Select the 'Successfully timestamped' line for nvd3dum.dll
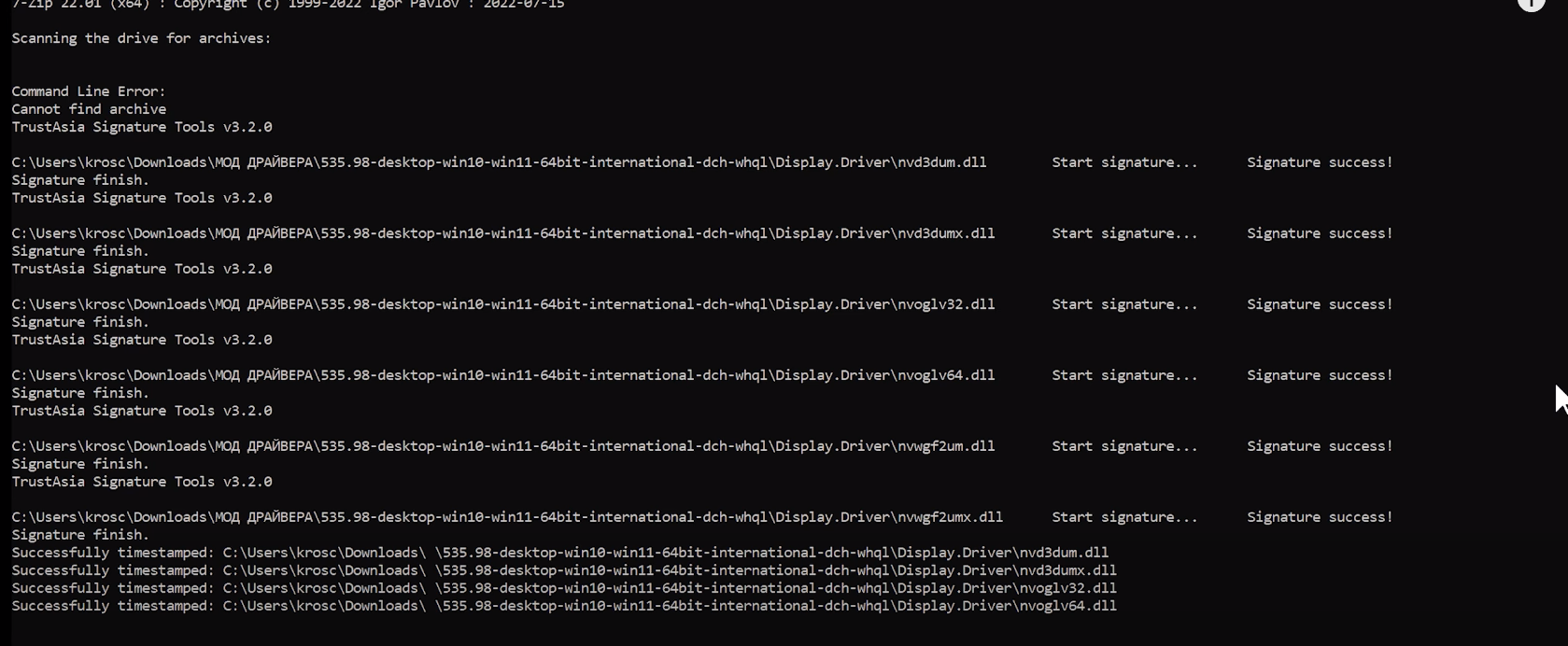This screenshot has width=1568, height=646. point(560,553)
